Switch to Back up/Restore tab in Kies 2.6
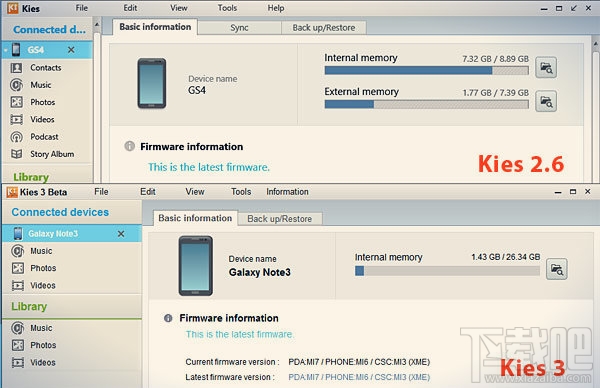This screenshot has height=388, width=600. pyautogui.click(x=324, y=28)
